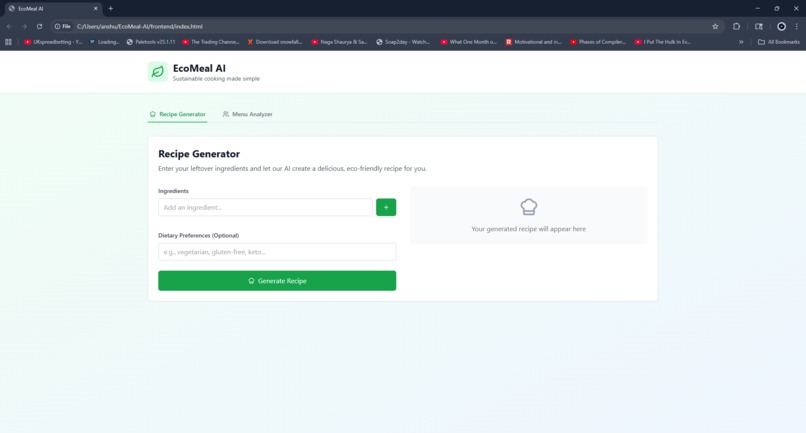
Task: Open the Soap2day bookmark
Action: click(x=403, y=42)
